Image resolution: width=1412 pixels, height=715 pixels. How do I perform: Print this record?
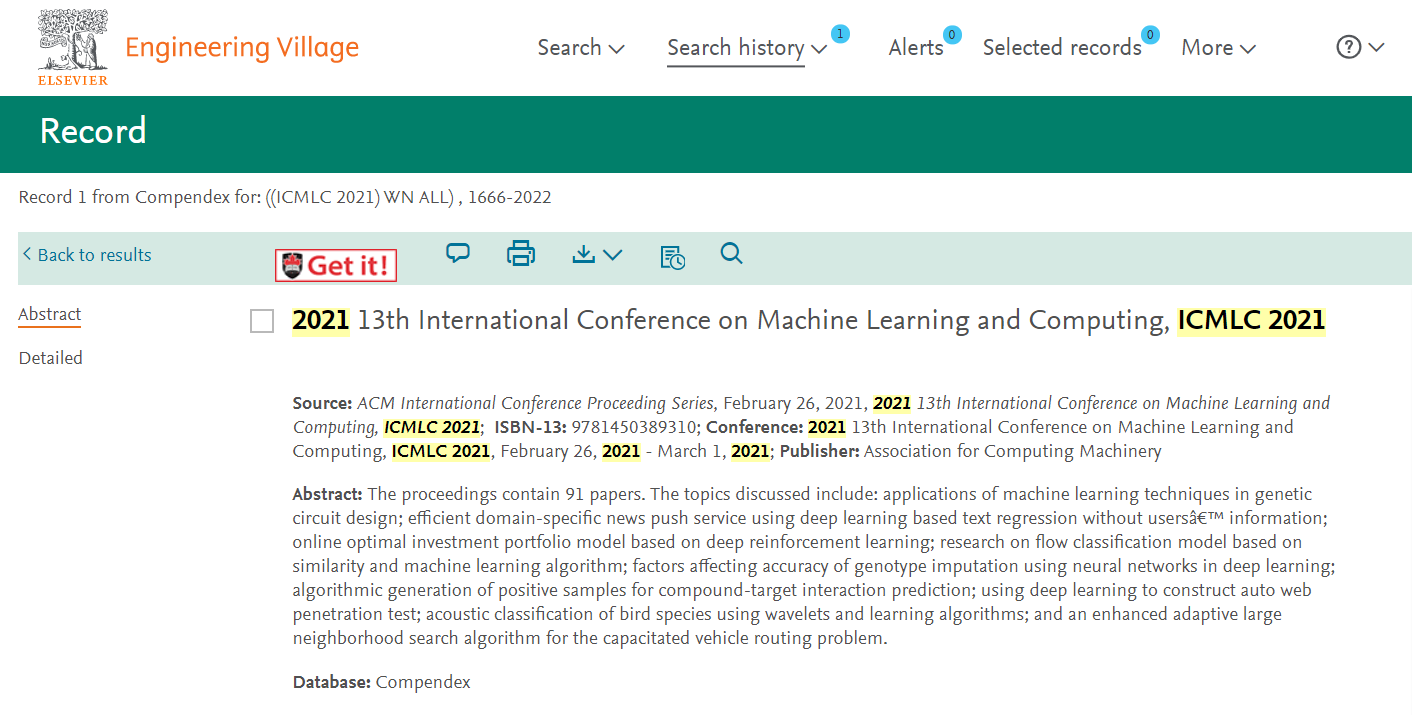tap(521, 254)
